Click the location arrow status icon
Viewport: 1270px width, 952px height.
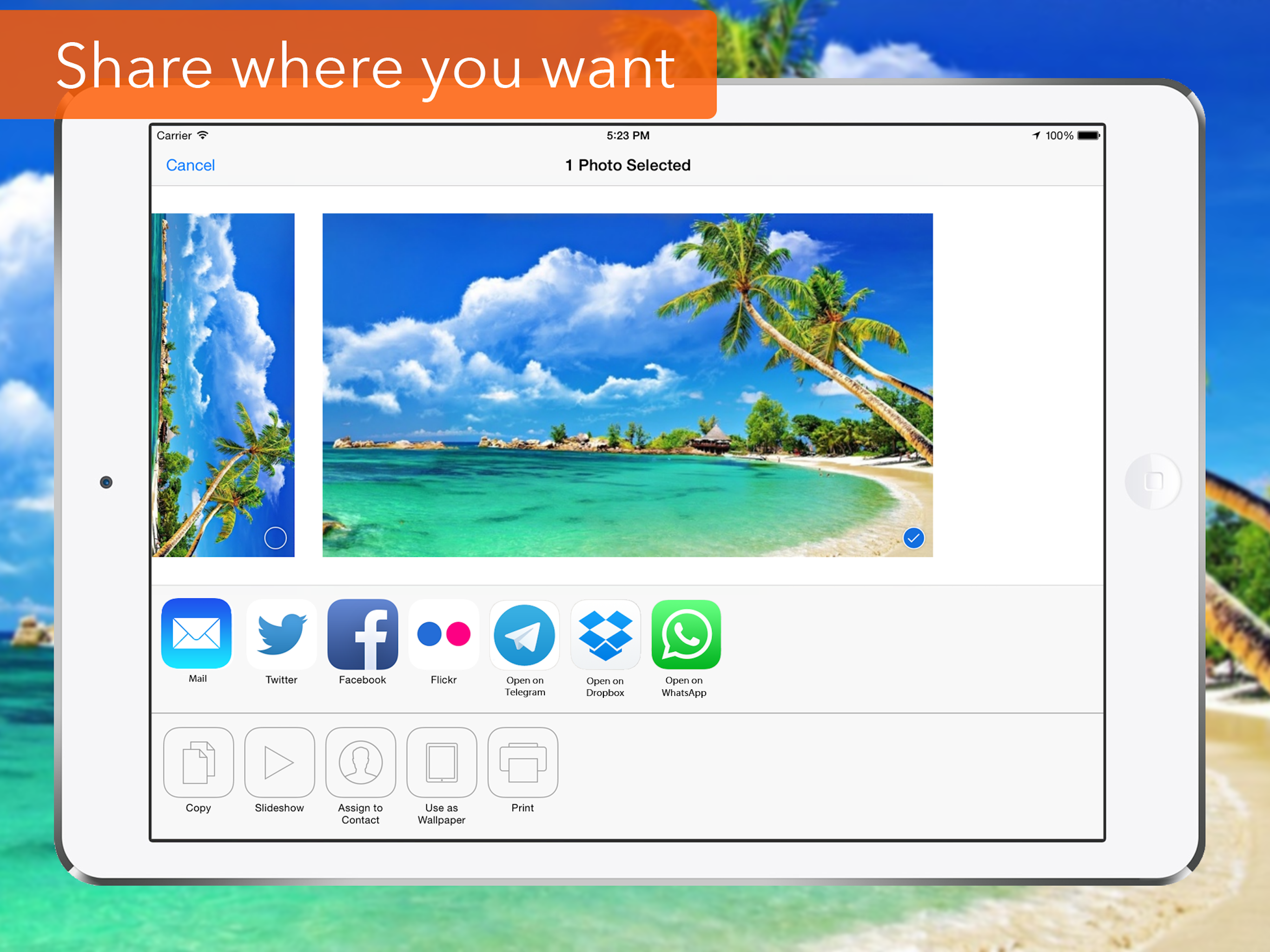pyautogui.click(x=1036, y=136)
